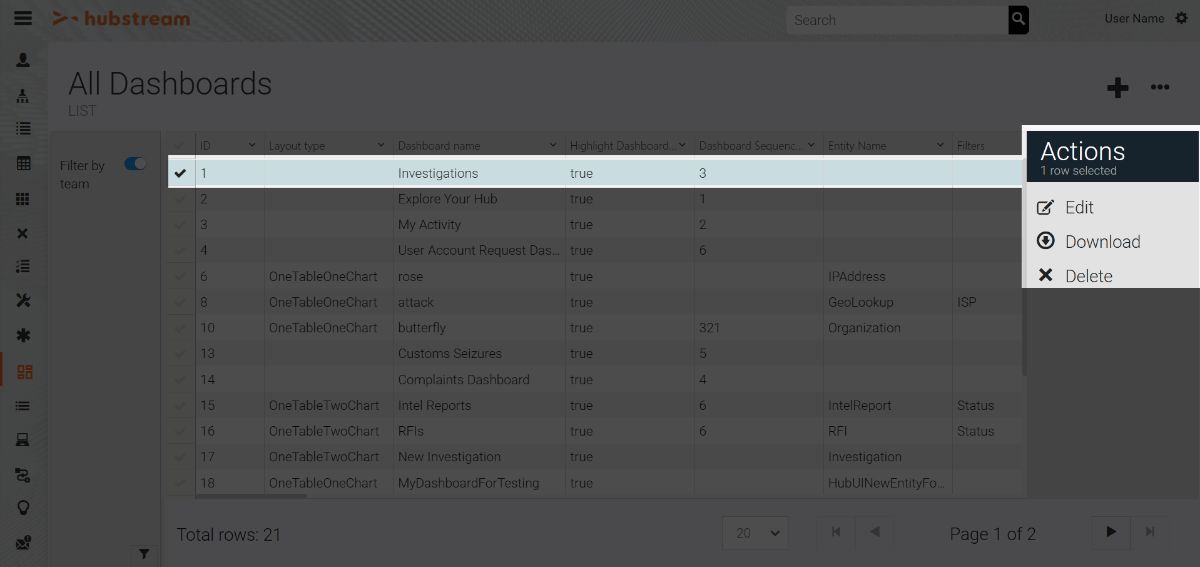Expand the Dashboard name column dropdown
This screenshot has height=567, width=1200.
[553, 146]
